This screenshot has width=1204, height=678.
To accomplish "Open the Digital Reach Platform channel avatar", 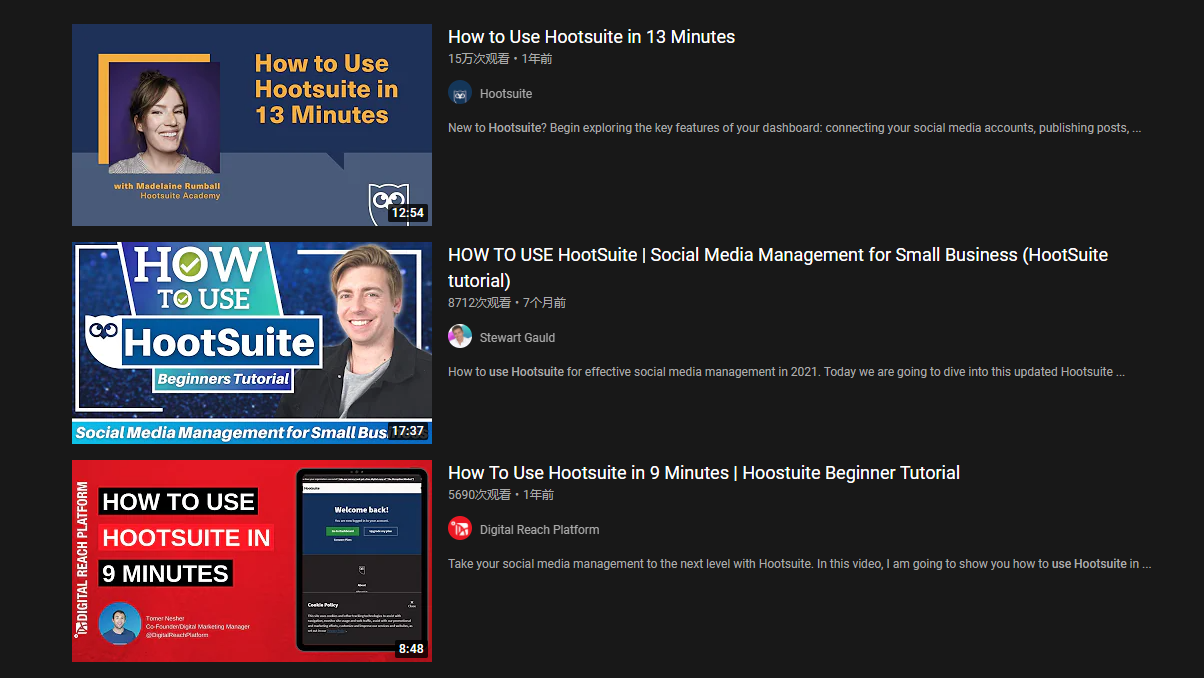I will [x=460, y=529].
